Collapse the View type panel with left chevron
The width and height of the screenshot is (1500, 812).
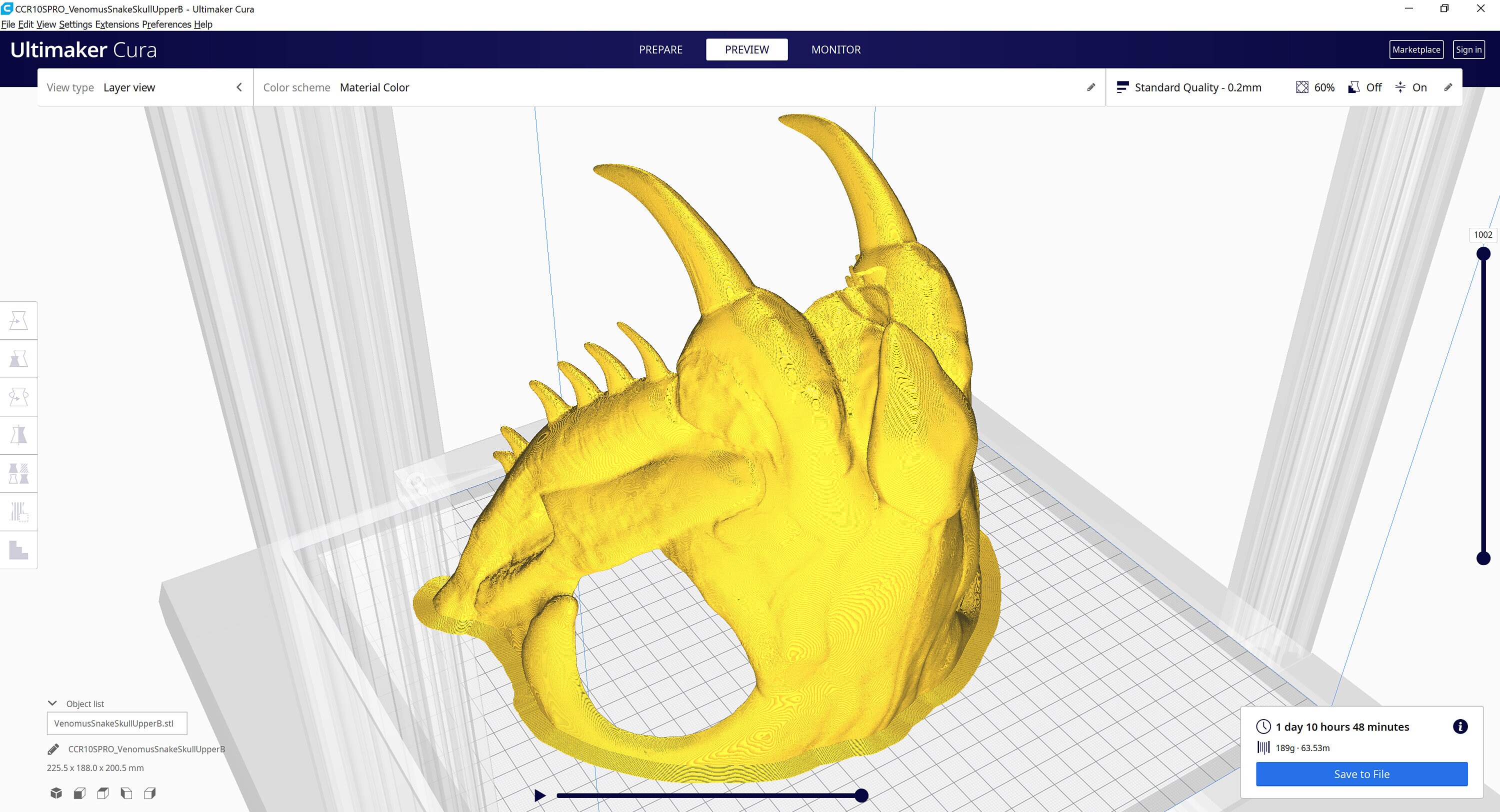coord(239,87)
